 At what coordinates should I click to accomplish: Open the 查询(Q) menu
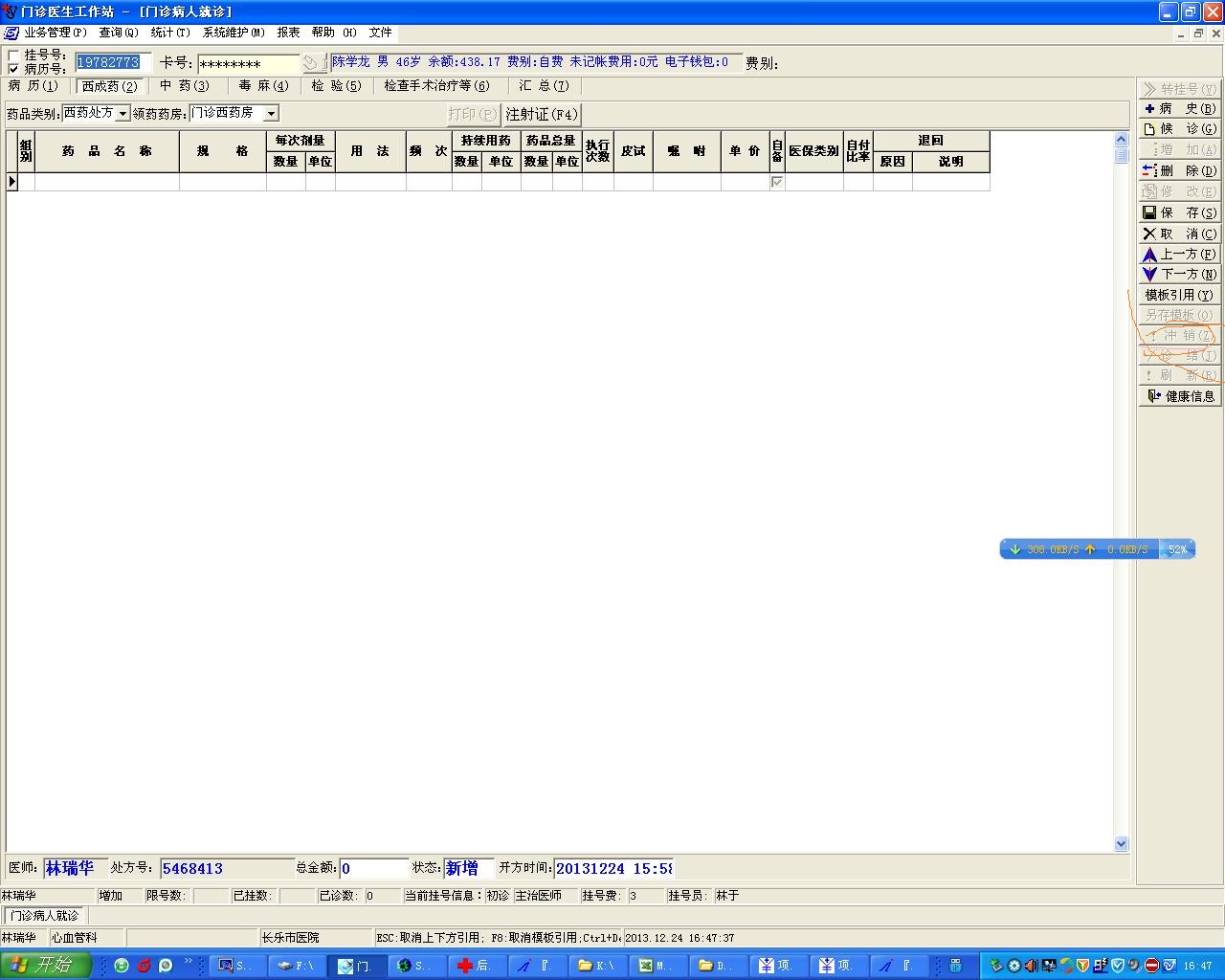(x=119, y=33)
